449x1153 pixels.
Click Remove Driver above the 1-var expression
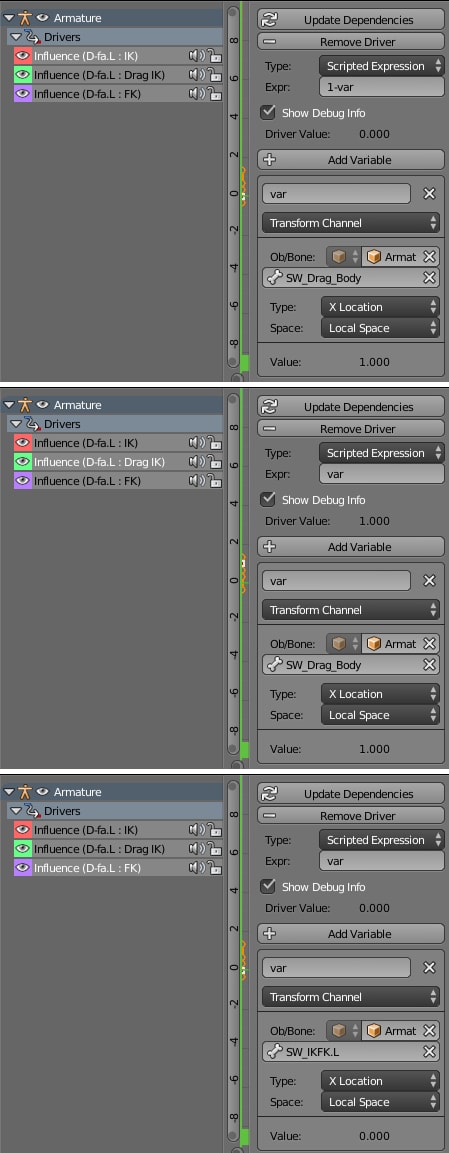point(351,42)
